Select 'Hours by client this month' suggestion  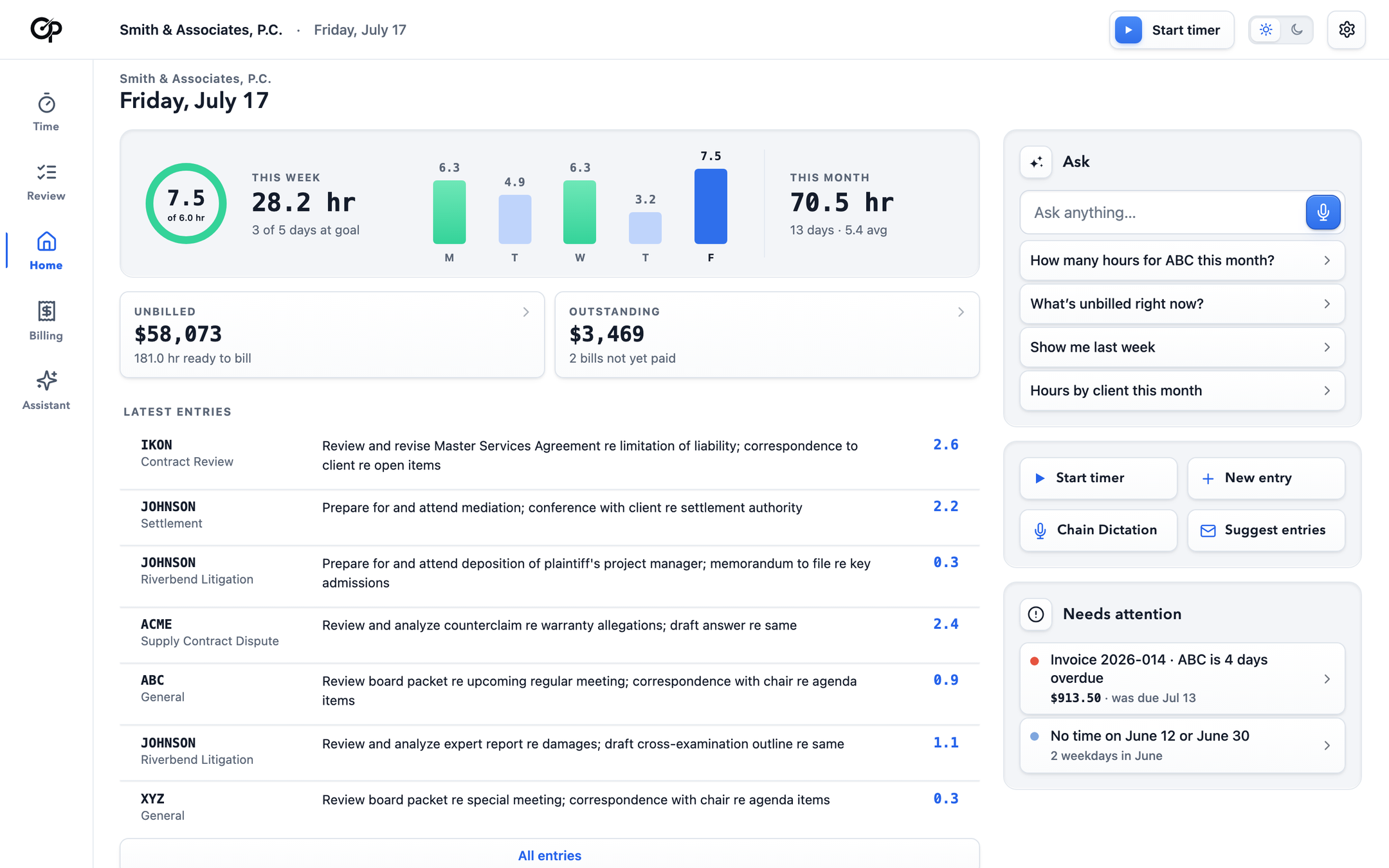click(1182, 390)
